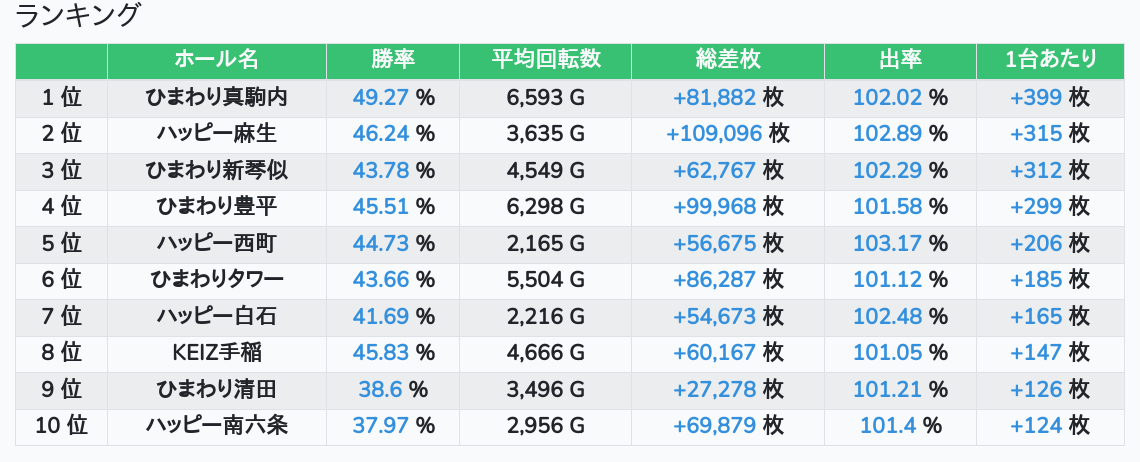The width and height of the screenshot is (1140, 462).
Task: Click the ホール名 column header
Action: point(216,60)
